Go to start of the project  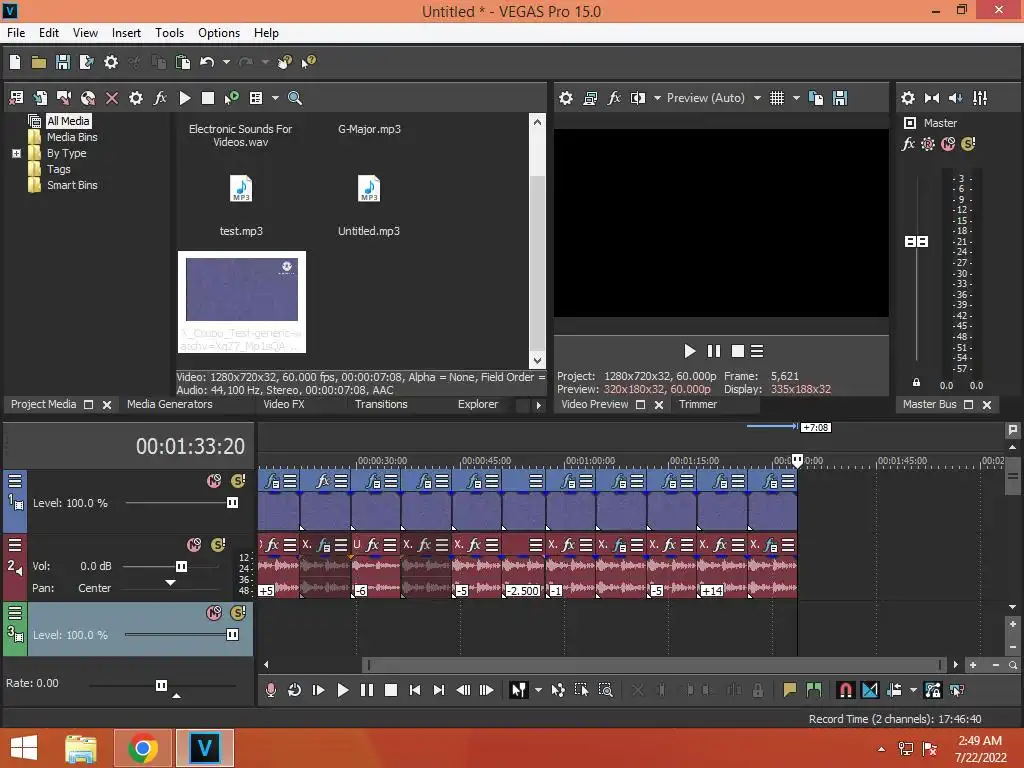point(415,690)
